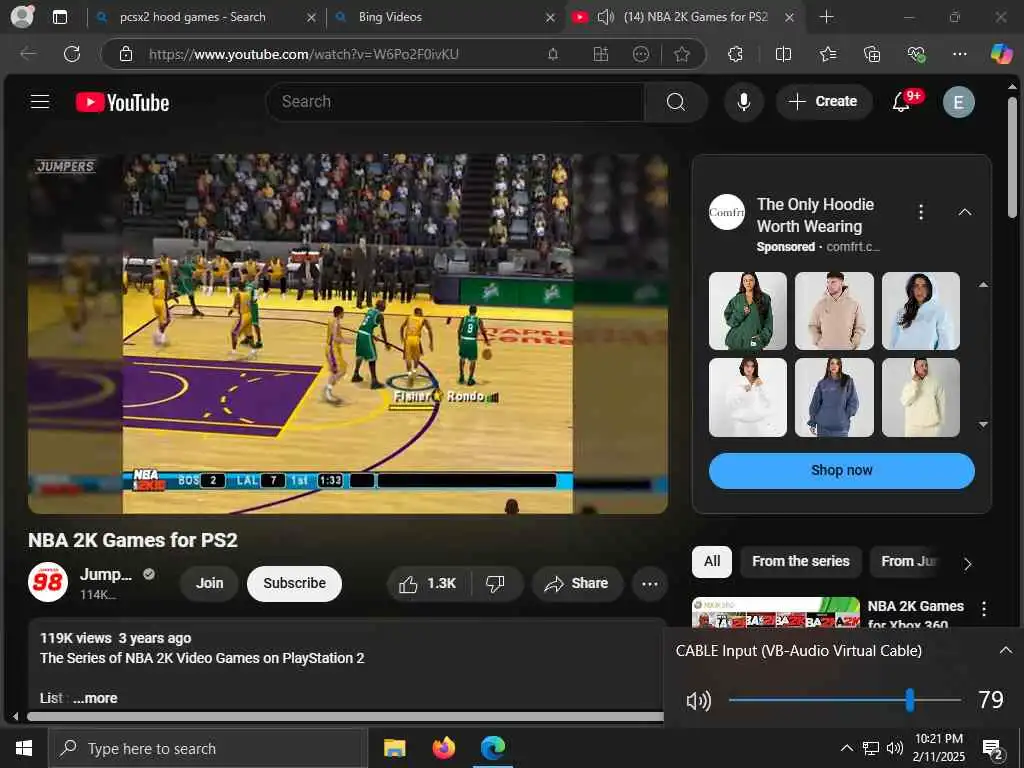The width and height of the screenshot is (1024, 768).
Task: Open the options menu for NBA 2K Games for Xbox 360
Action: click(984, 609)
